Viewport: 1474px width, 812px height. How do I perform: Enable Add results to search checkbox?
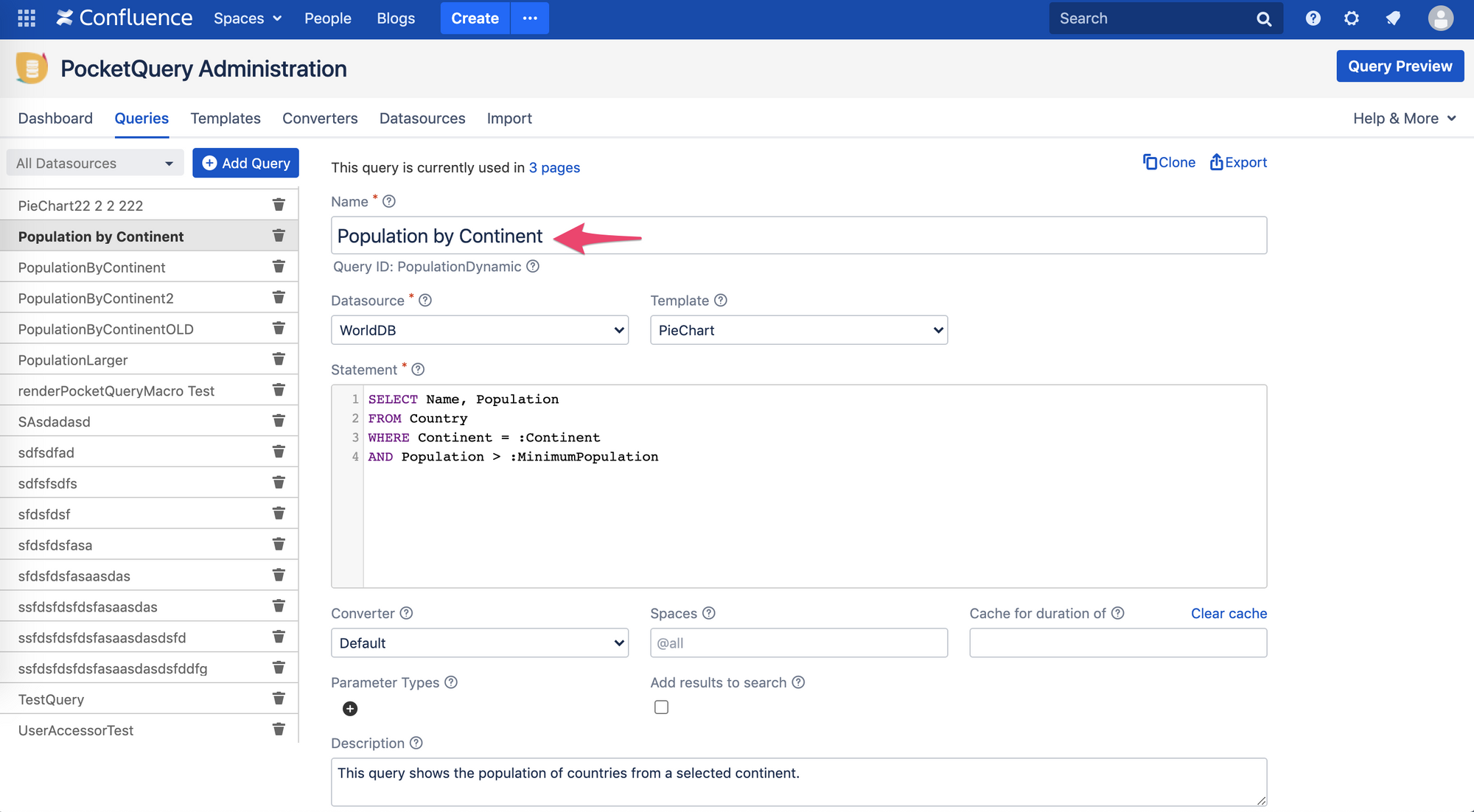click(x=661, y=707)
